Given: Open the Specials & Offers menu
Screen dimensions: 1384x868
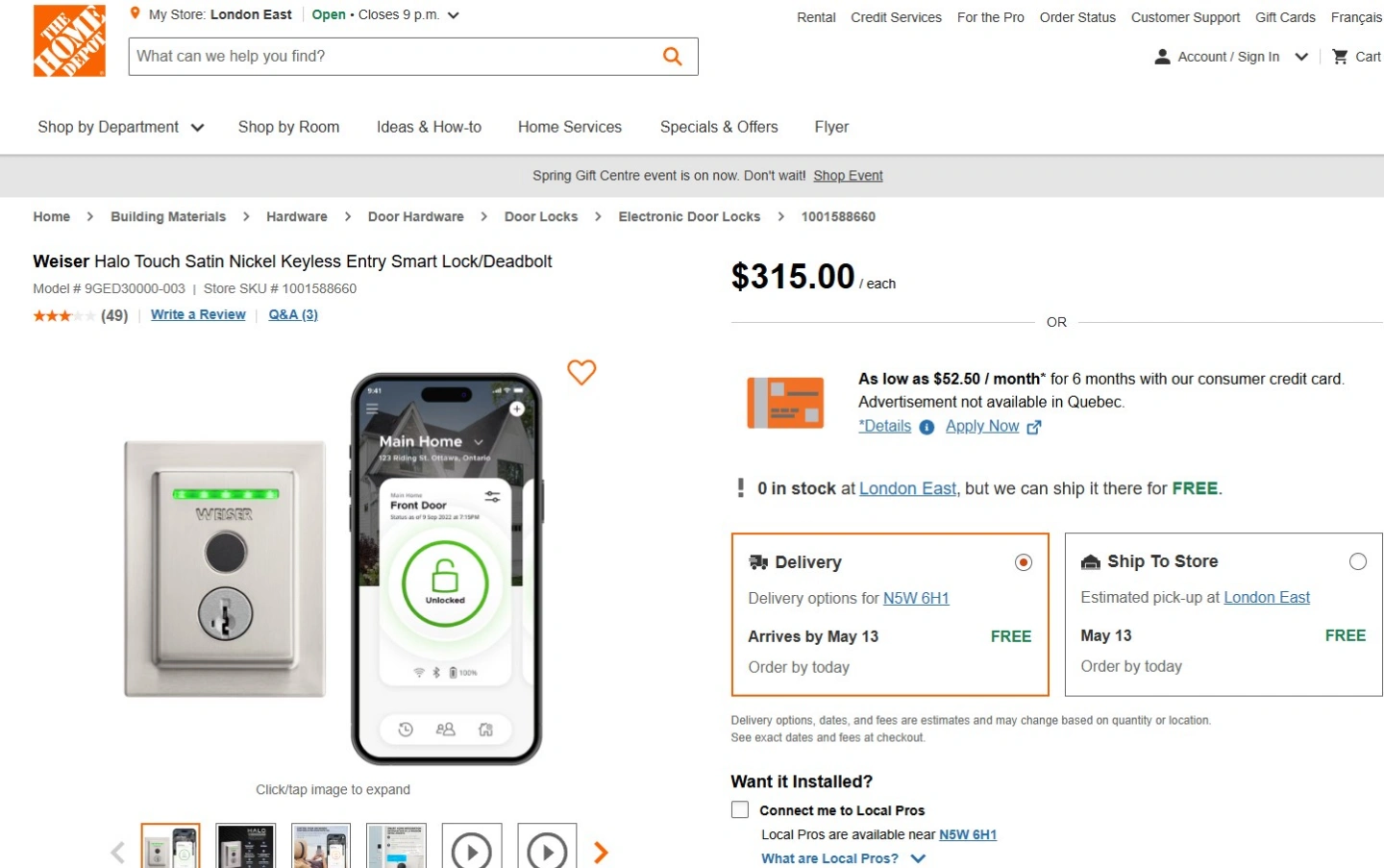Looking at the screenshot, I should pyautogui.click(x=719, y=127).
